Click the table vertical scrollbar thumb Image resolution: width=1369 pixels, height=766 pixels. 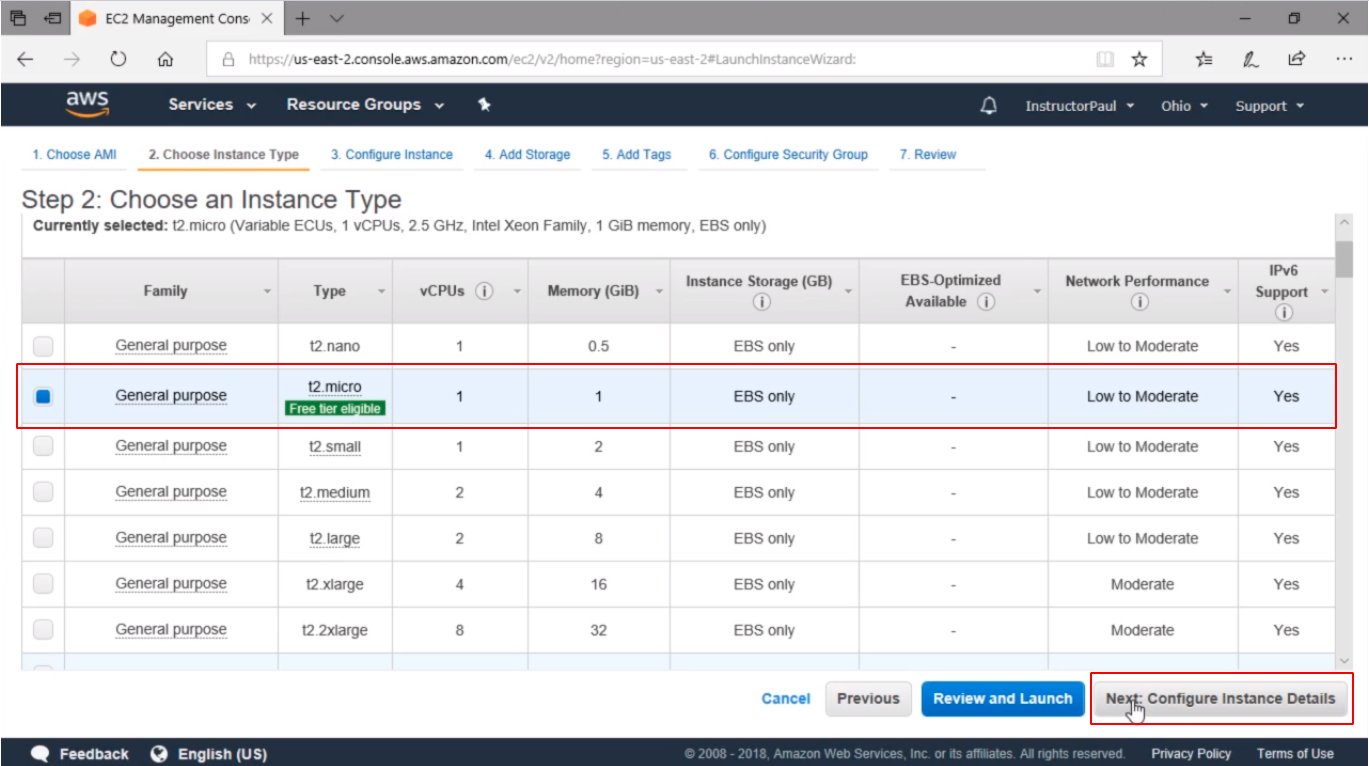click(1344, 258)
